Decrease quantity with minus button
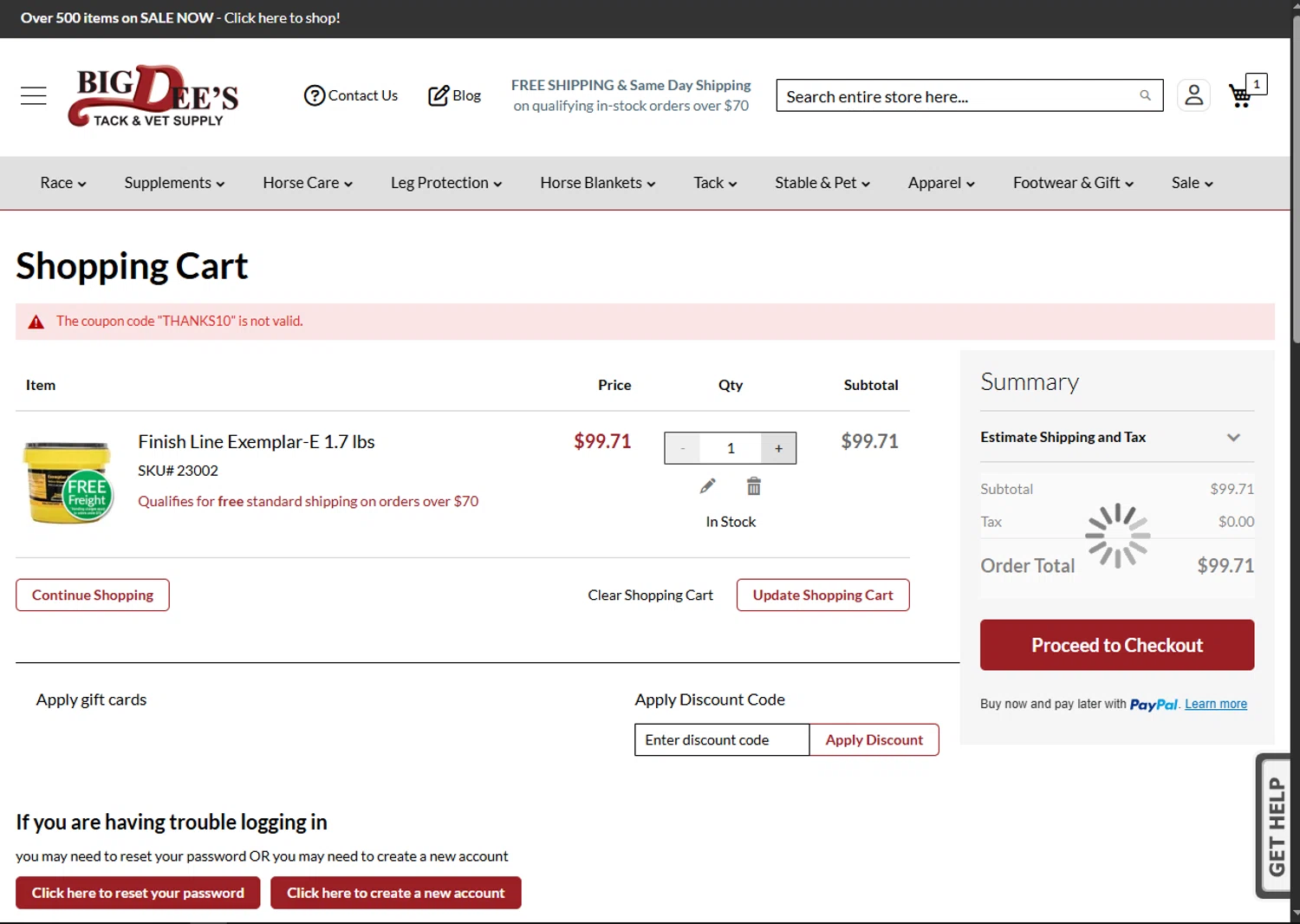Screen dimensions: 1300x924 683,448
